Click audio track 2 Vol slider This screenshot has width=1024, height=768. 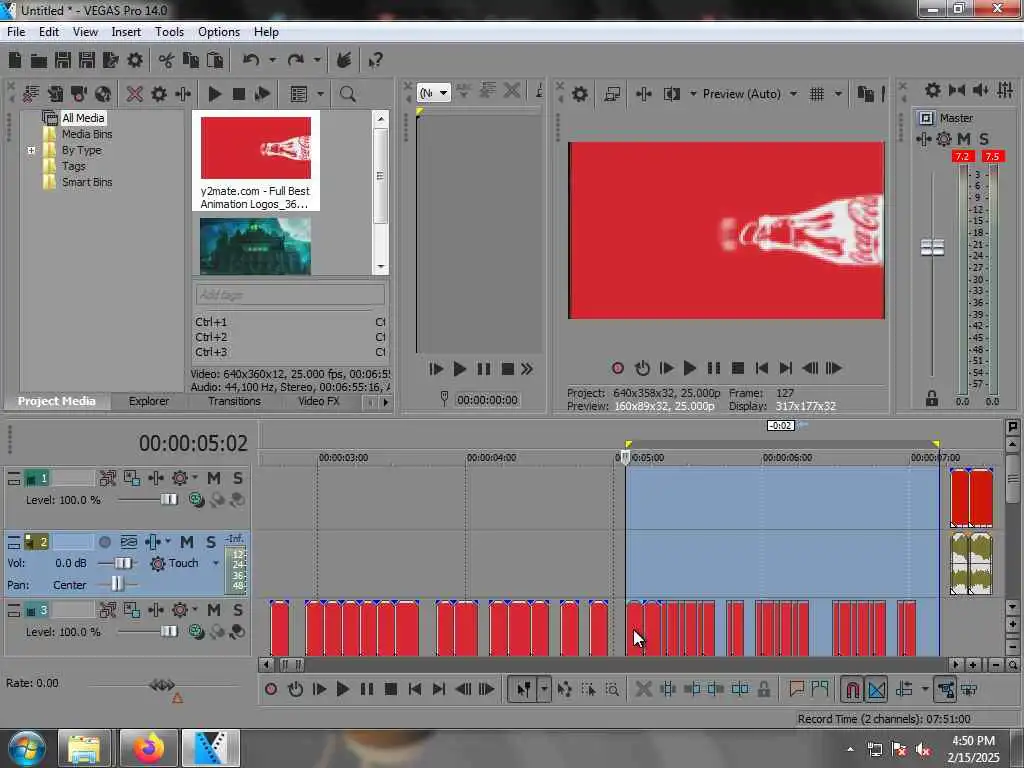point(123,563)
